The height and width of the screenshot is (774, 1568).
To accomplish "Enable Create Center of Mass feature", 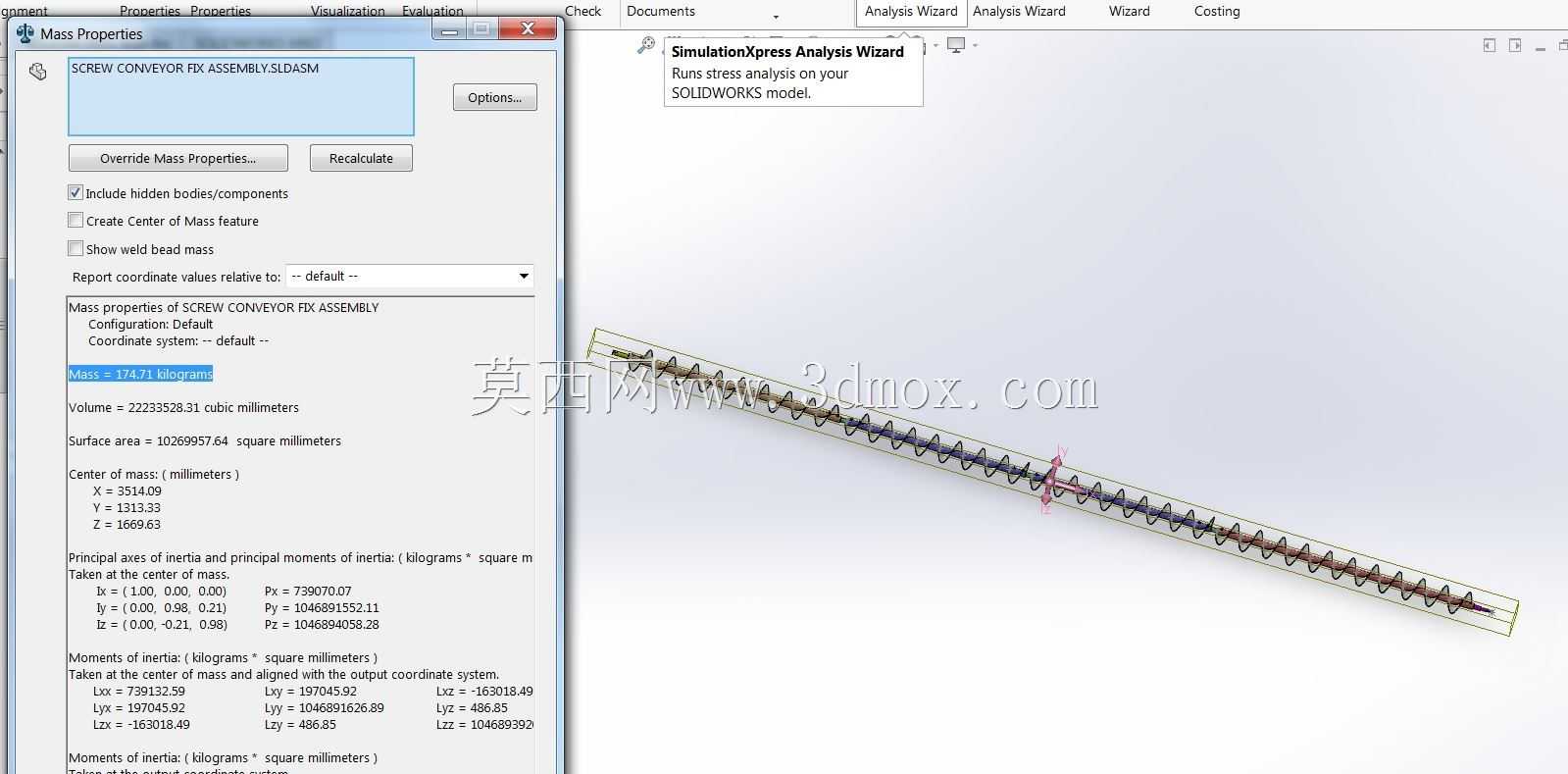I will (76, 221).
